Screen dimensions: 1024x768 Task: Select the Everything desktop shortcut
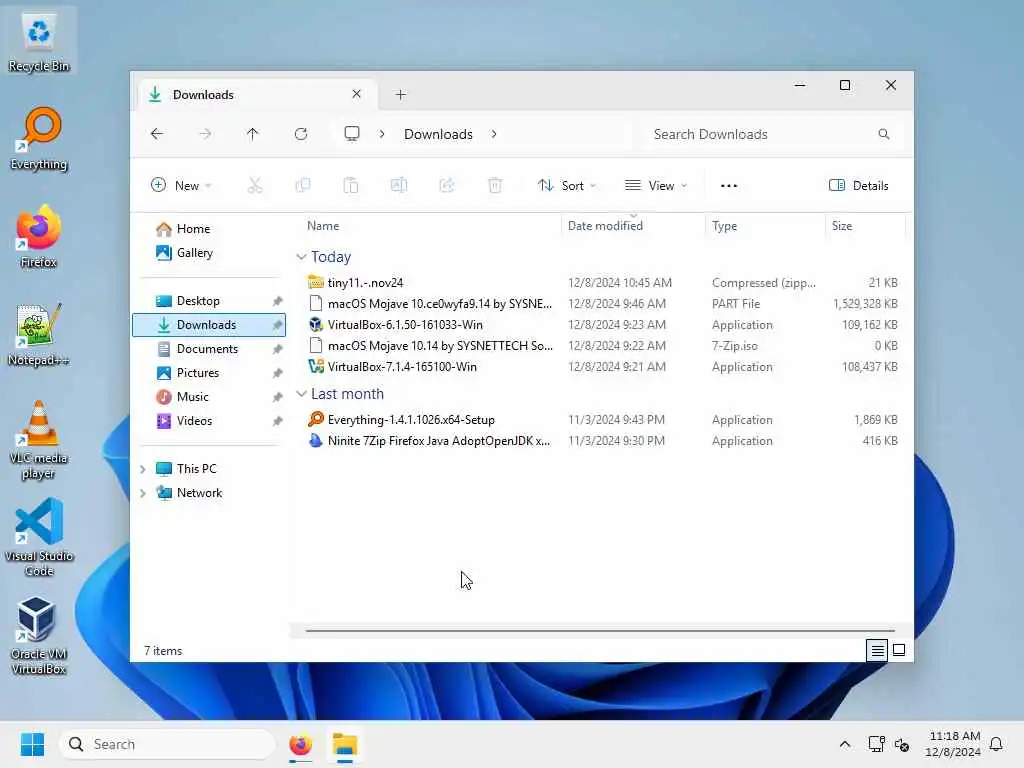tap(39, 139)
